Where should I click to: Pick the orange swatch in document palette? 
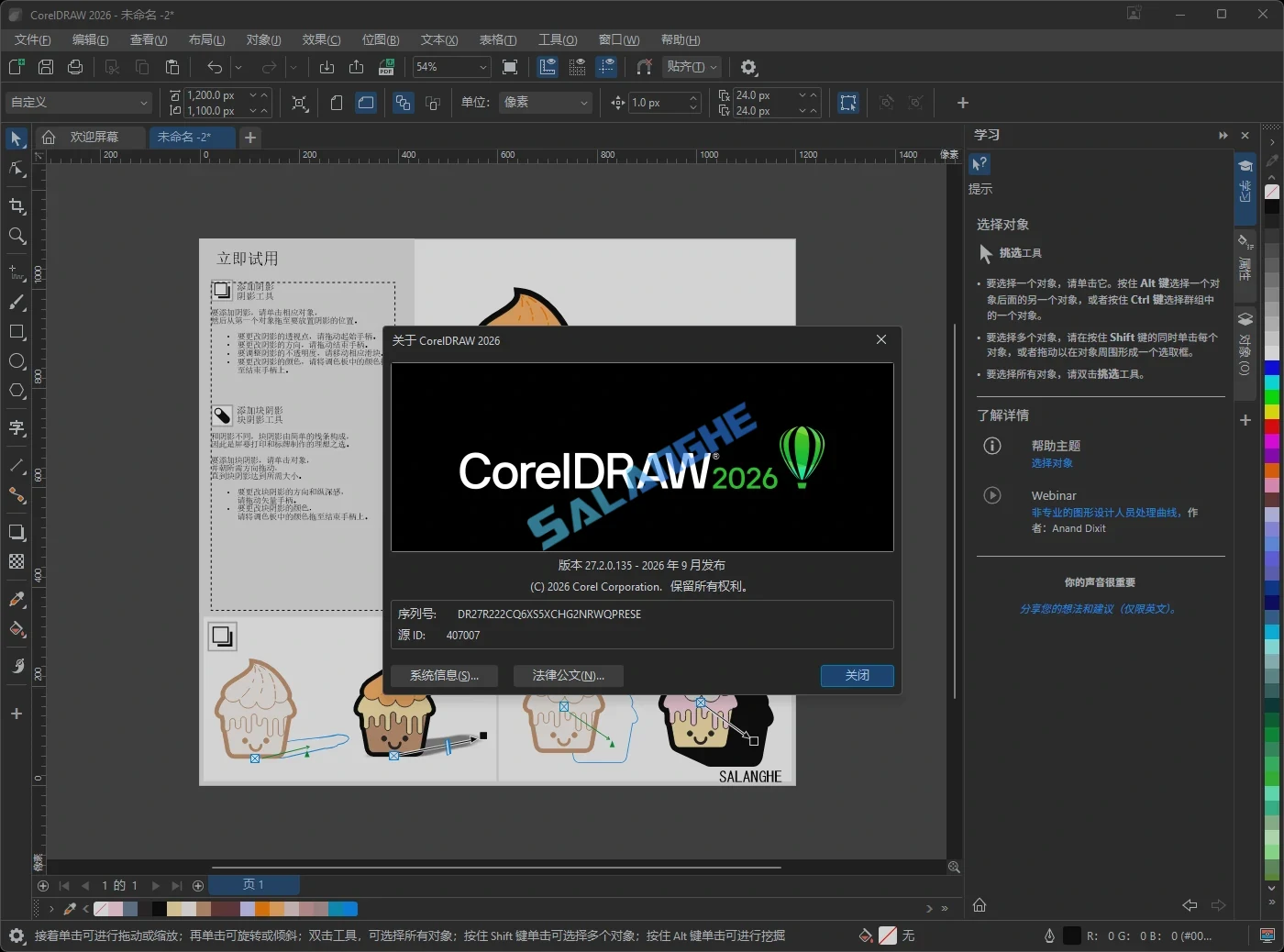coord(262,909)
